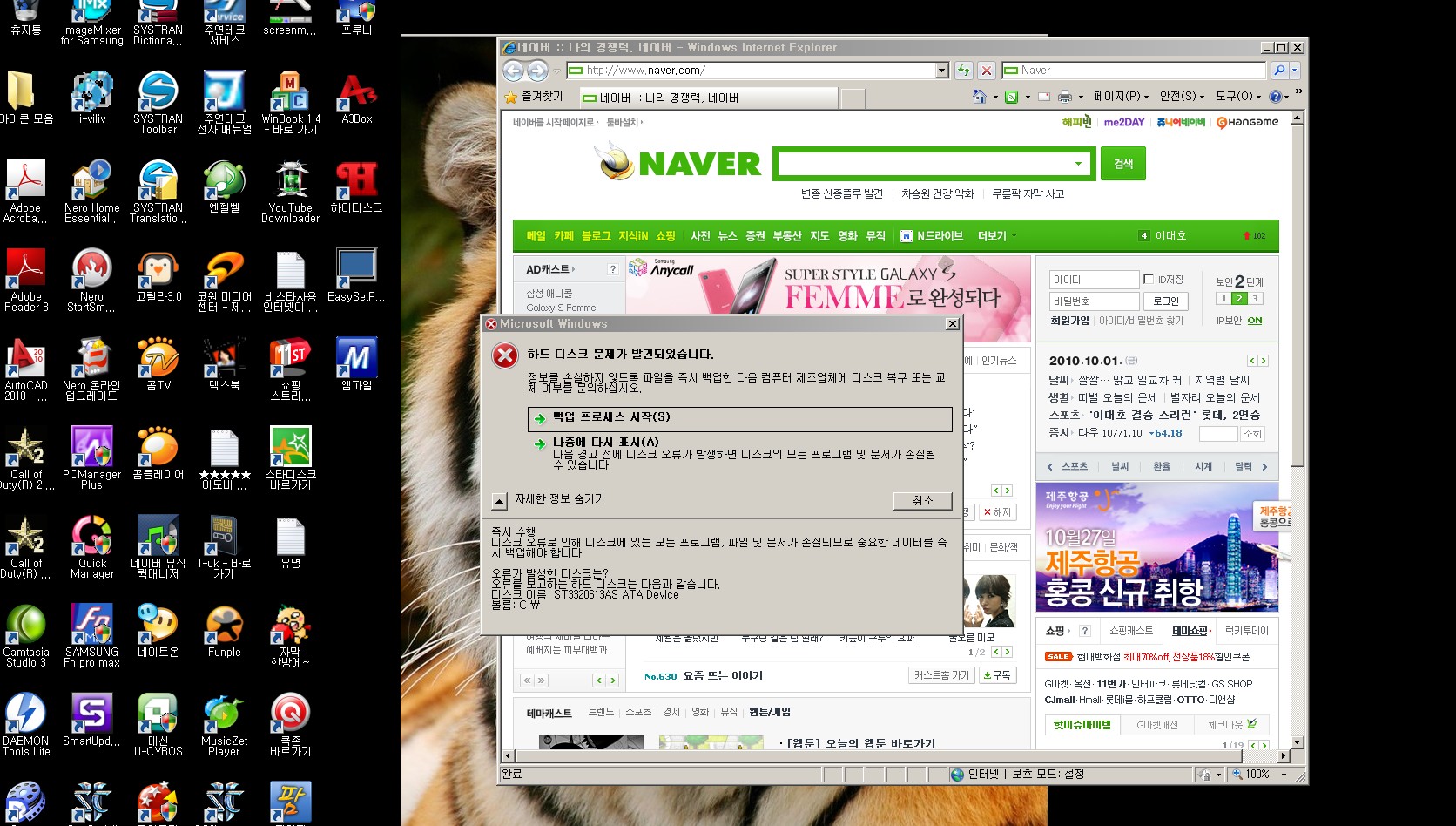
Task: Expand the 안전(S) dropdown menu
Action: tap(1182, 97)
